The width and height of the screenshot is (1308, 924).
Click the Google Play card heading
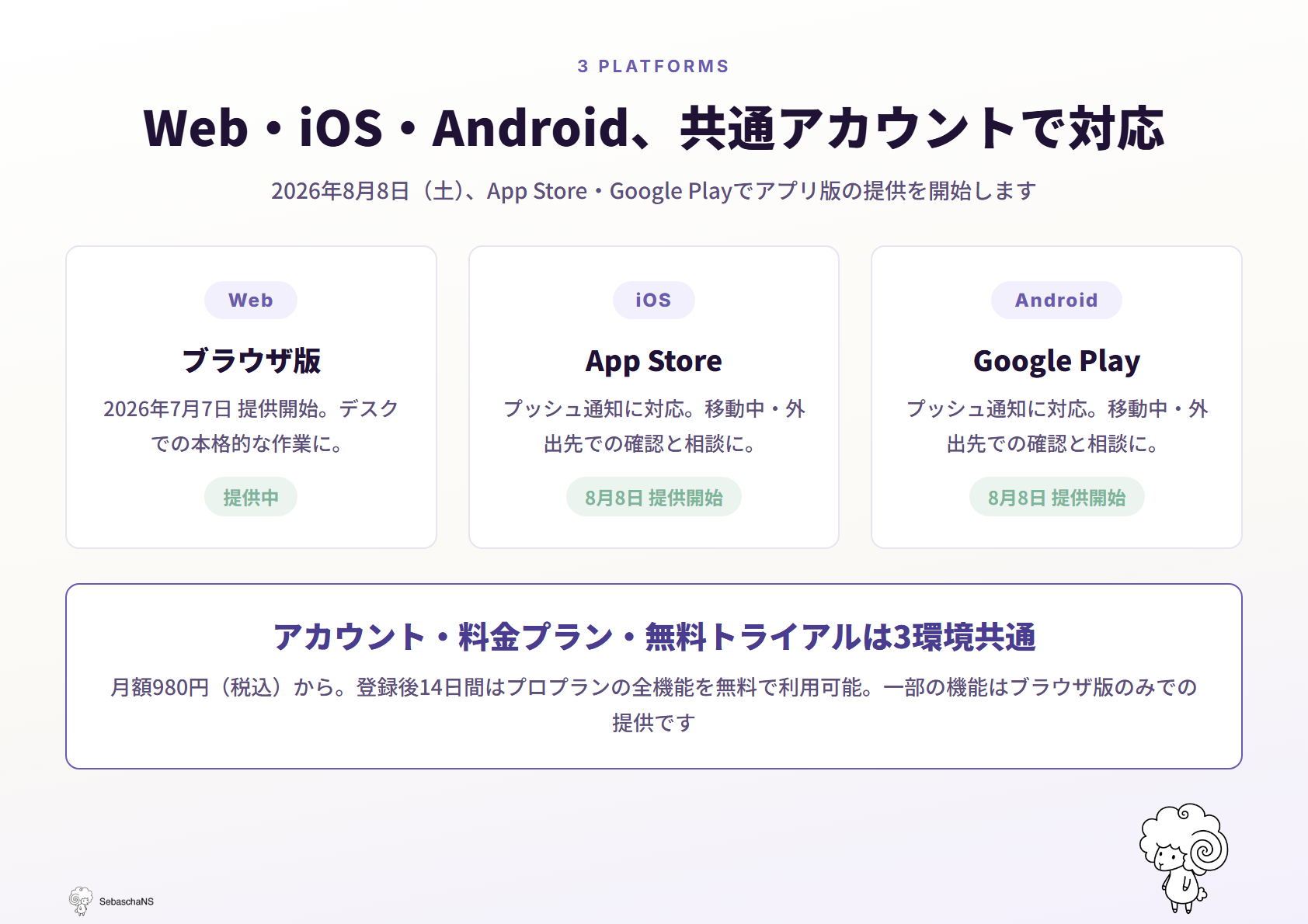[x=1056, y=362]
